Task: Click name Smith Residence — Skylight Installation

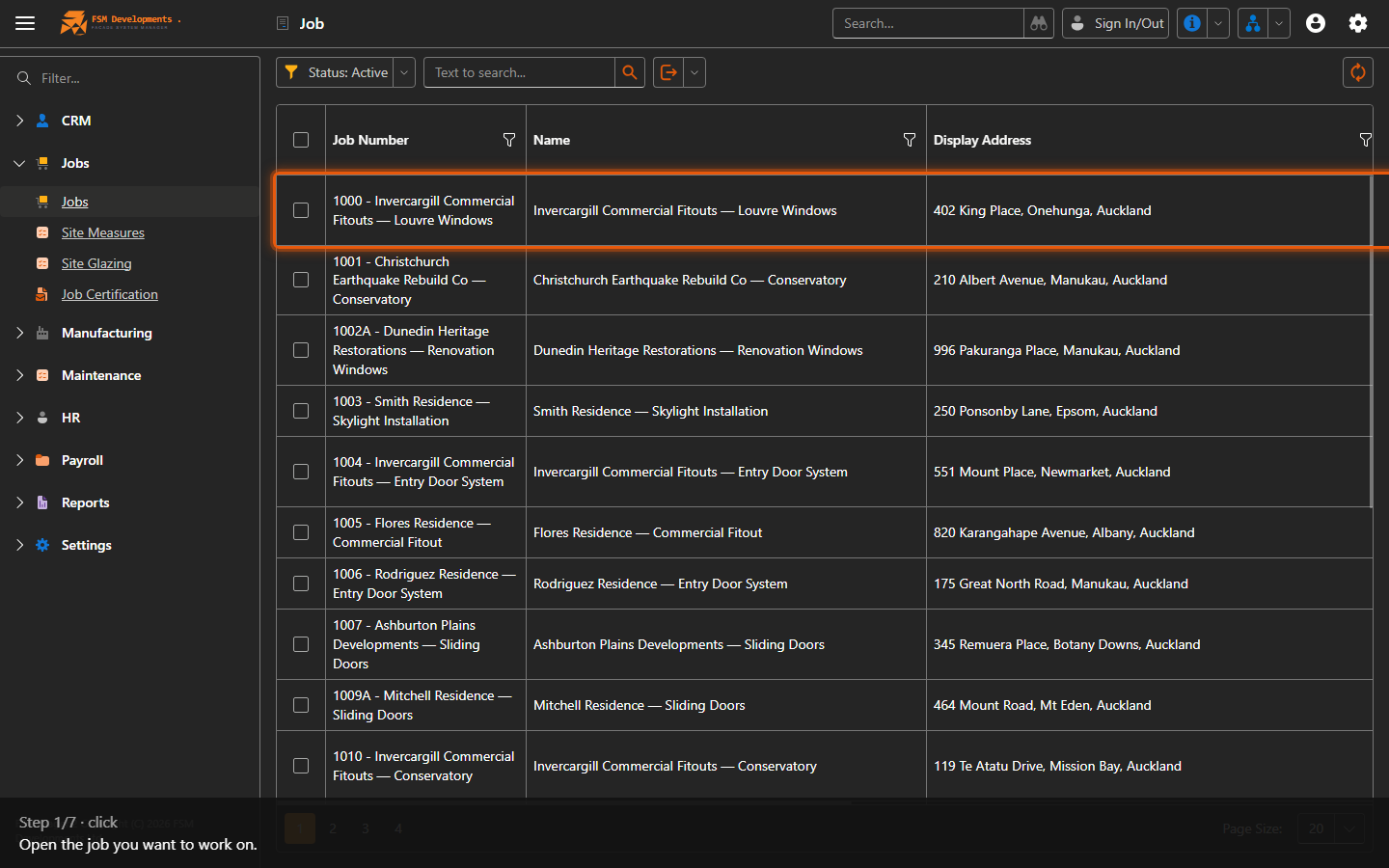Action: 651,411
